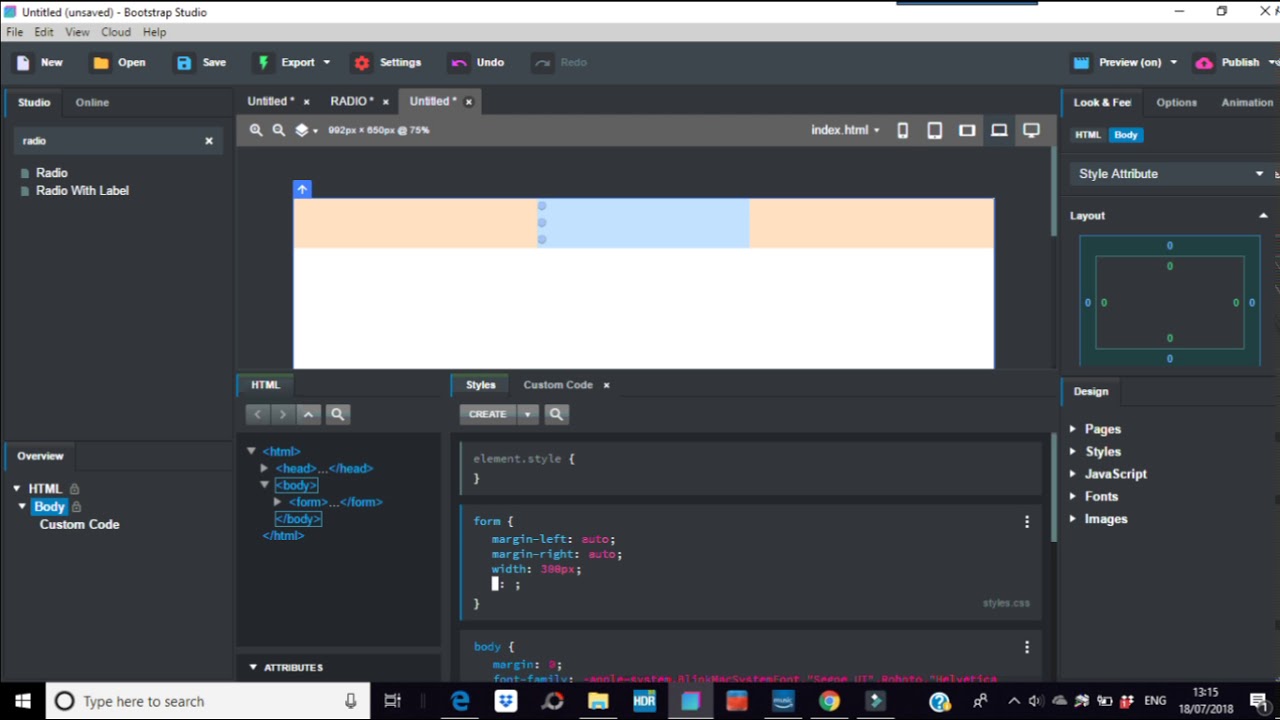Collapse the Layout section

pyautogui.click(x=1263, y=216)
